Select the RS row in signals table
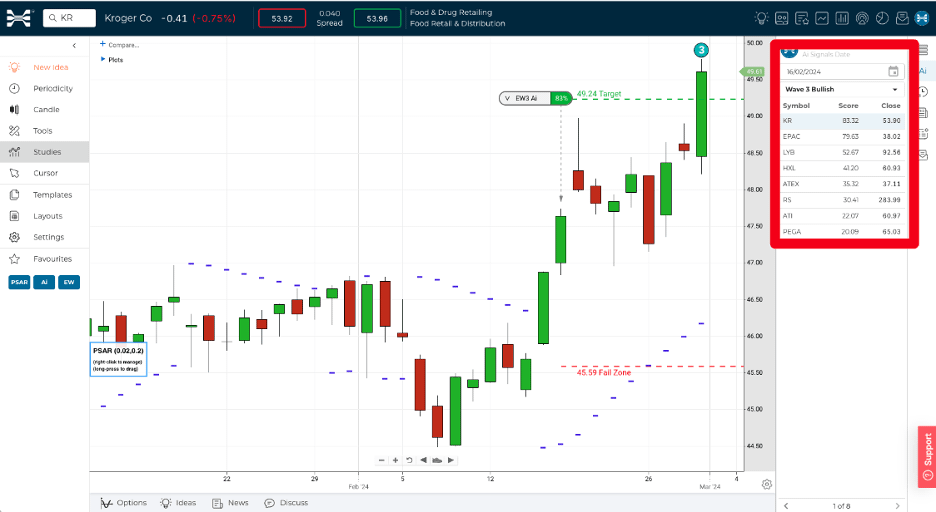The width and height of the screenshot is (936, 512). [842, 200]
